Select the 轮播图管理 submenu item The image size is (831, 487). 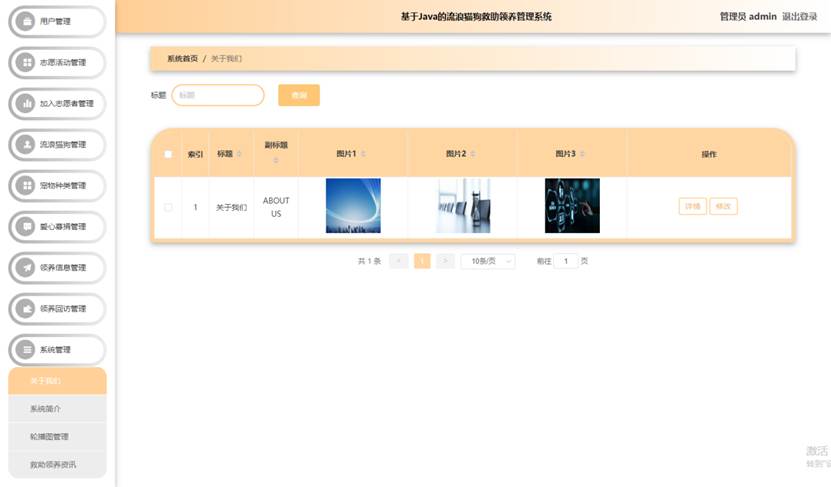57,437
